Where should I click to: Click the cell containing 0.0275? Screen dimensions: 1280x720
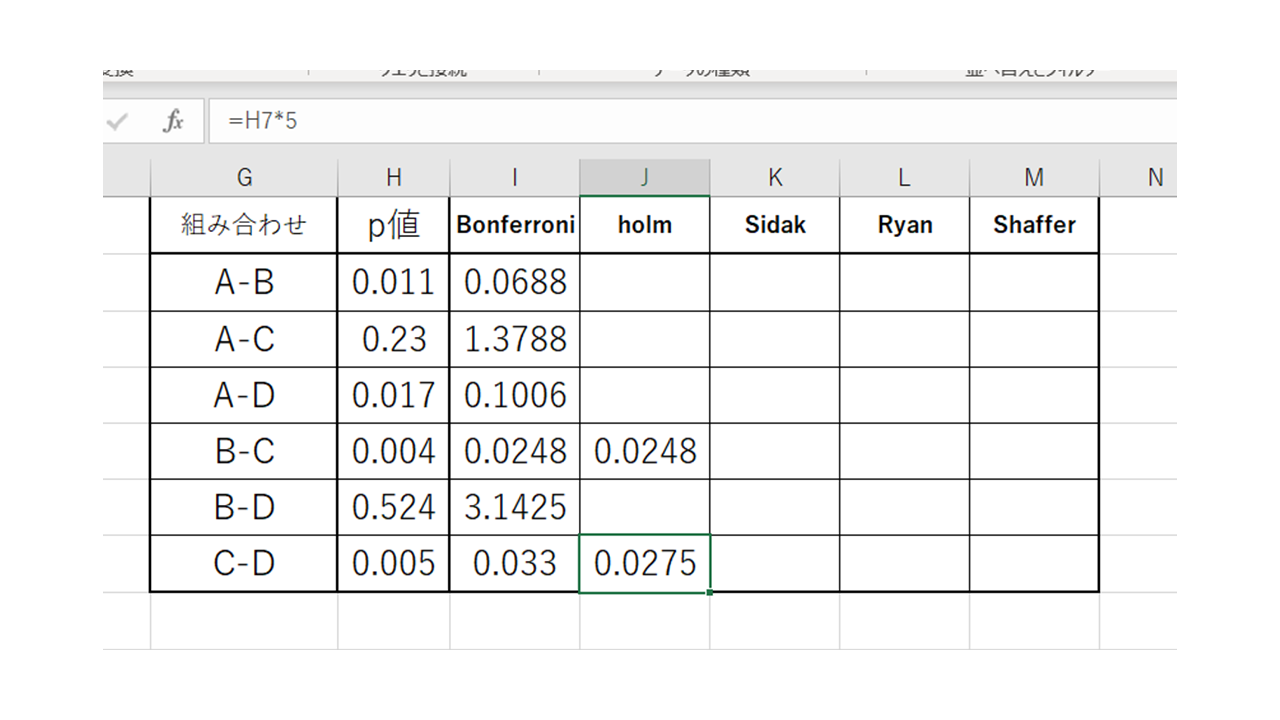coord(644,564)
